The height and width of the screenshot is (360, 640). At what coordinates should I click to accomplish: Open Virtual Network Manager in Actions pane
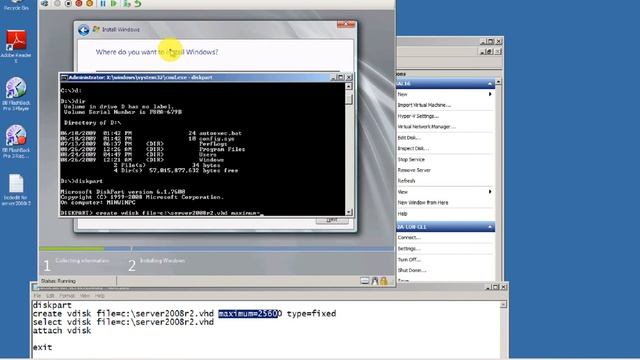click(427, 127)
